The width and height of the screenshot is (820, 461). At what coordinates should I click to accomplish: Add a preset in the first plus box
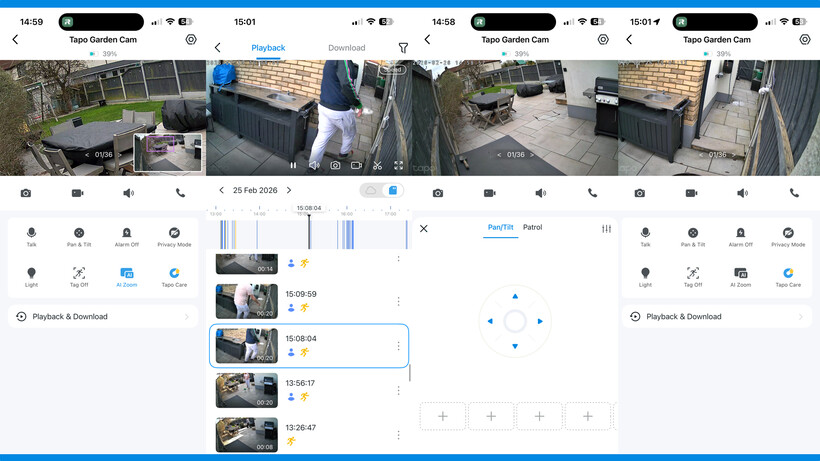442,416
